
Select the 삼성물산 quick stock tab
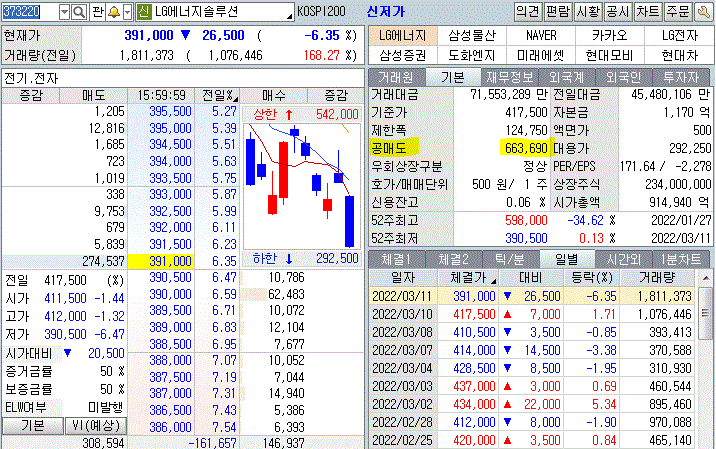coord(472,35)
